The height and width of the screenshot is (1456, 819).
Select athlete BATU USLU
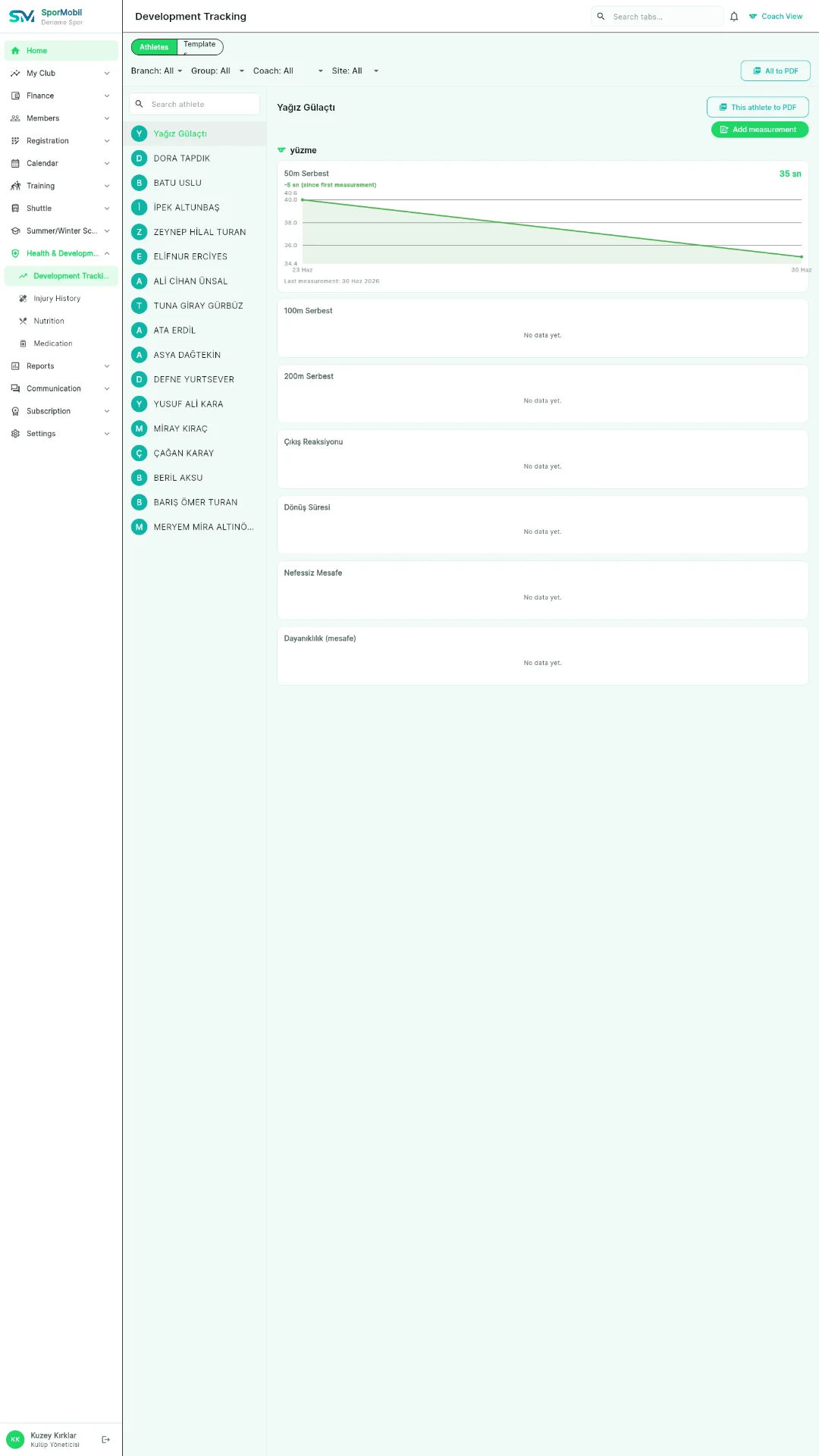pos(195,183)
